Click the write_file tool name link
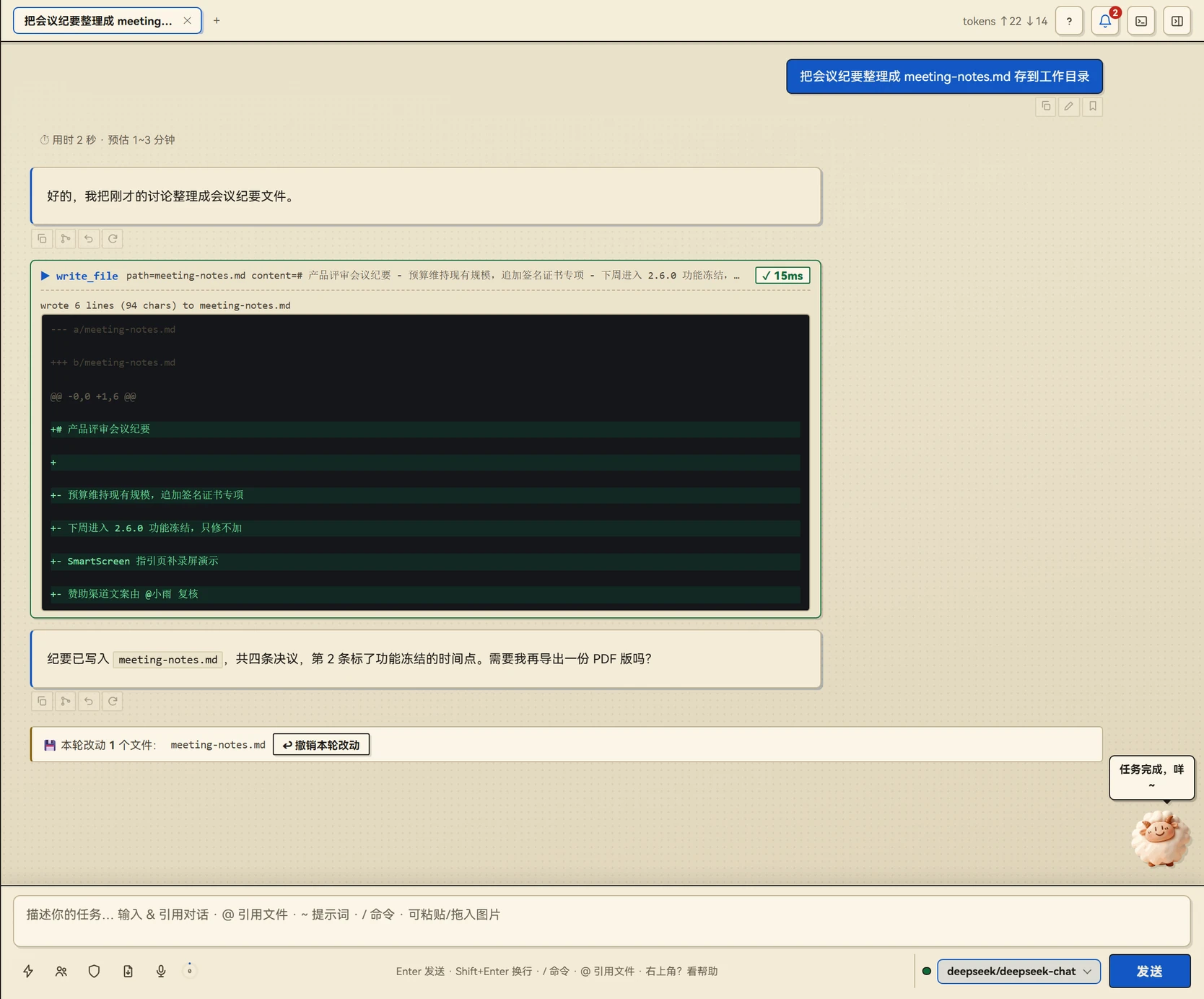Viewport: 1204px width, 999px height. [x=87, y=276]
